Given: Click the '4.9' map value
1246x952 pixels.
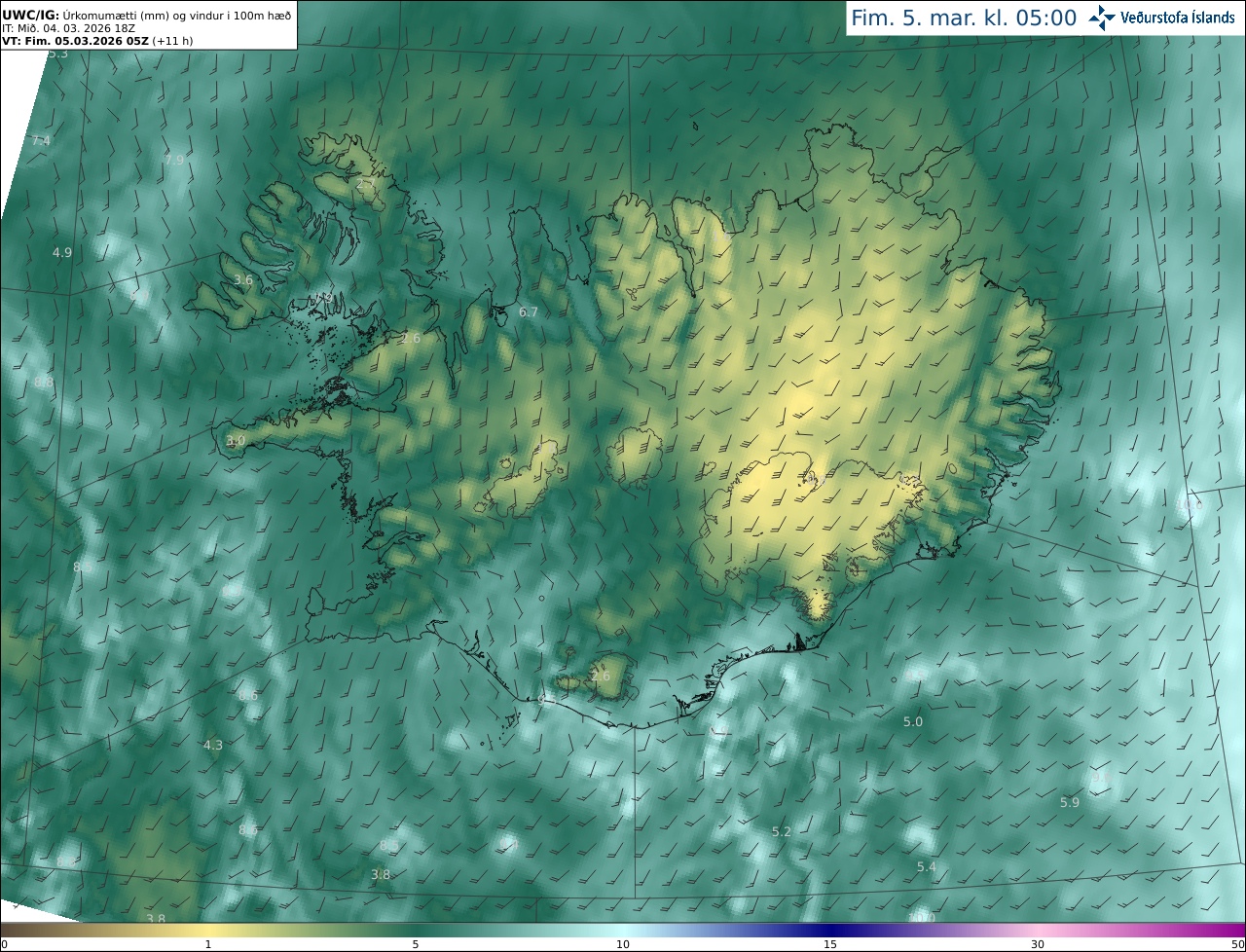Looking at the screenshot, I should 62,252.
